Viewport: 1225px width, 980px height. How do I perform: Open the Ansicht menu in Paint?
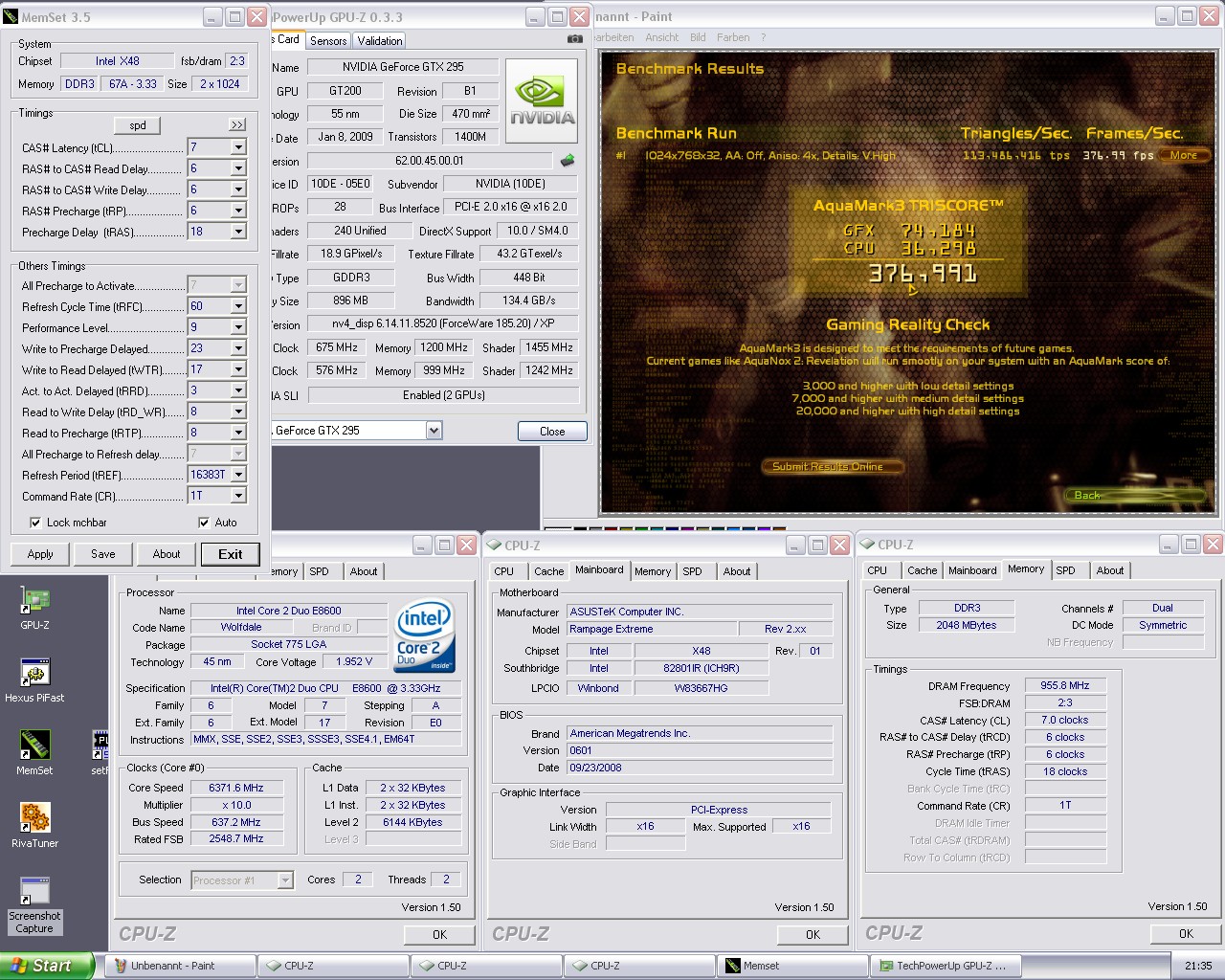661,37
